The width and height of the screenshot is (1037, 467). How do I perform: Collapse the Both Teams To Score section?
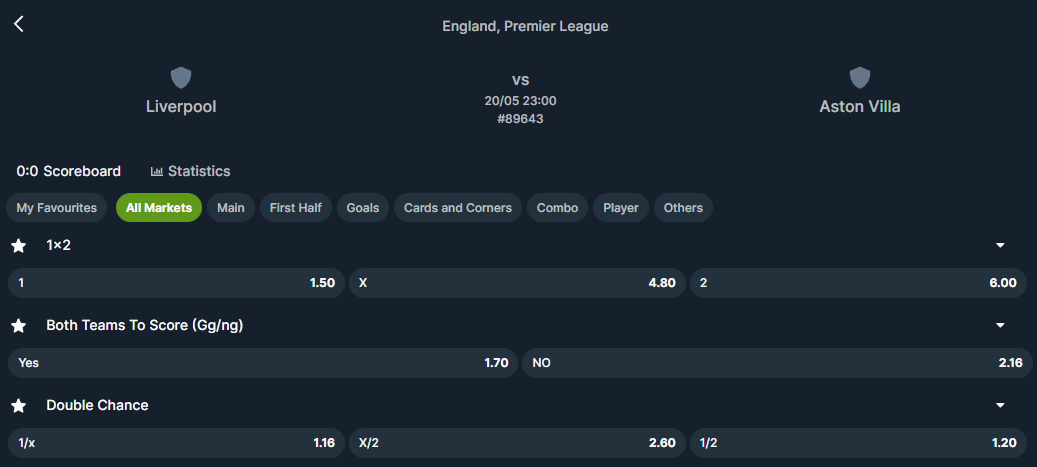(999, 326)
